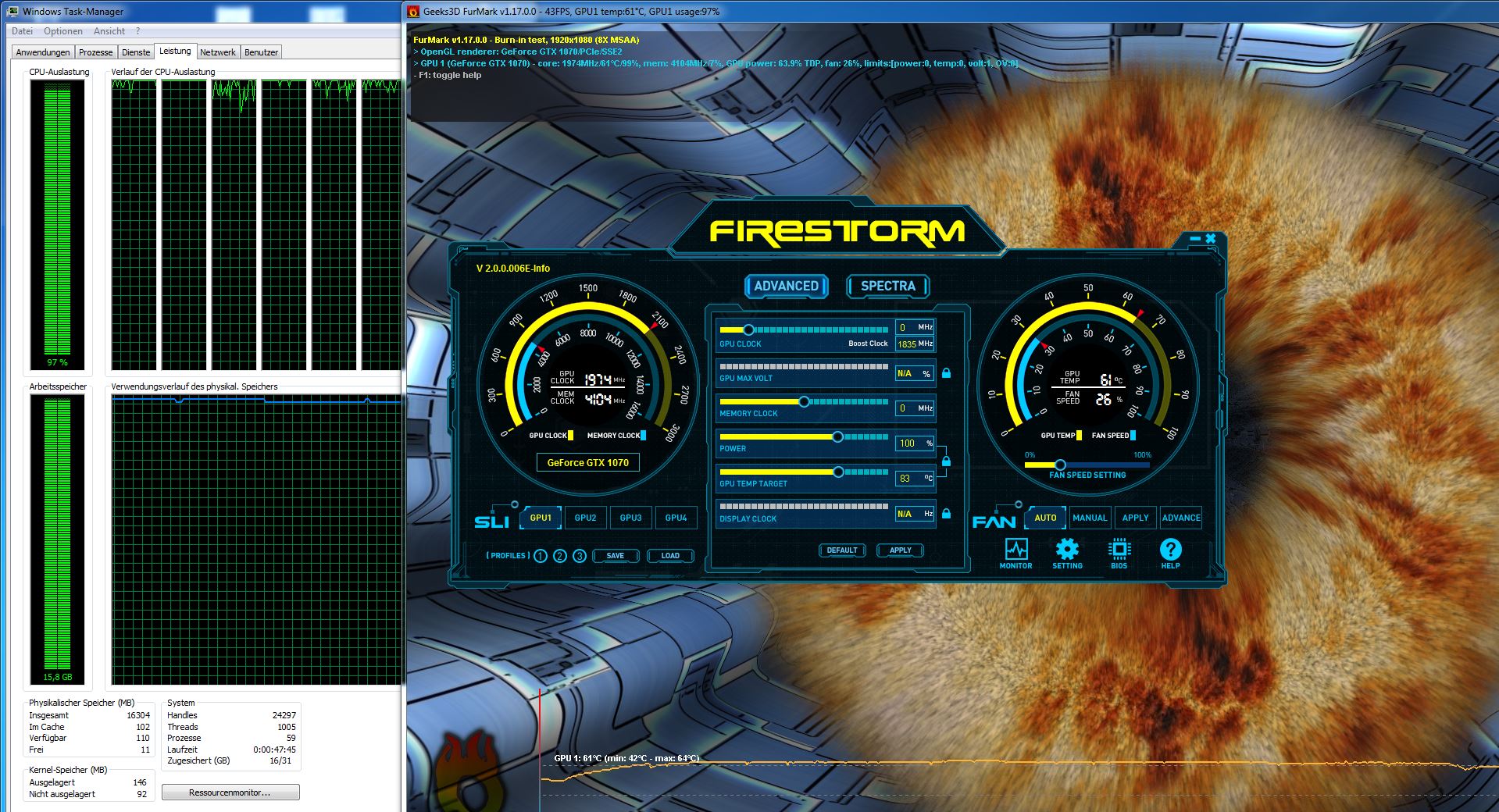Image resolution: width=1499 pixels, height=812 pixels.
Task: Open the Ansicht menu
Action: 109,31
